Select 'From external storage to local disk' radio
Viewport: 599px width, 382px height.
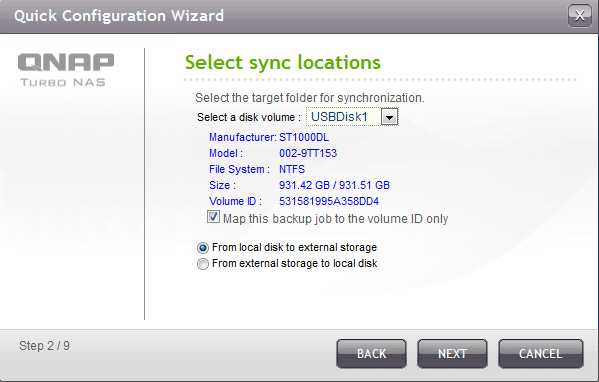tap(202, 264)
